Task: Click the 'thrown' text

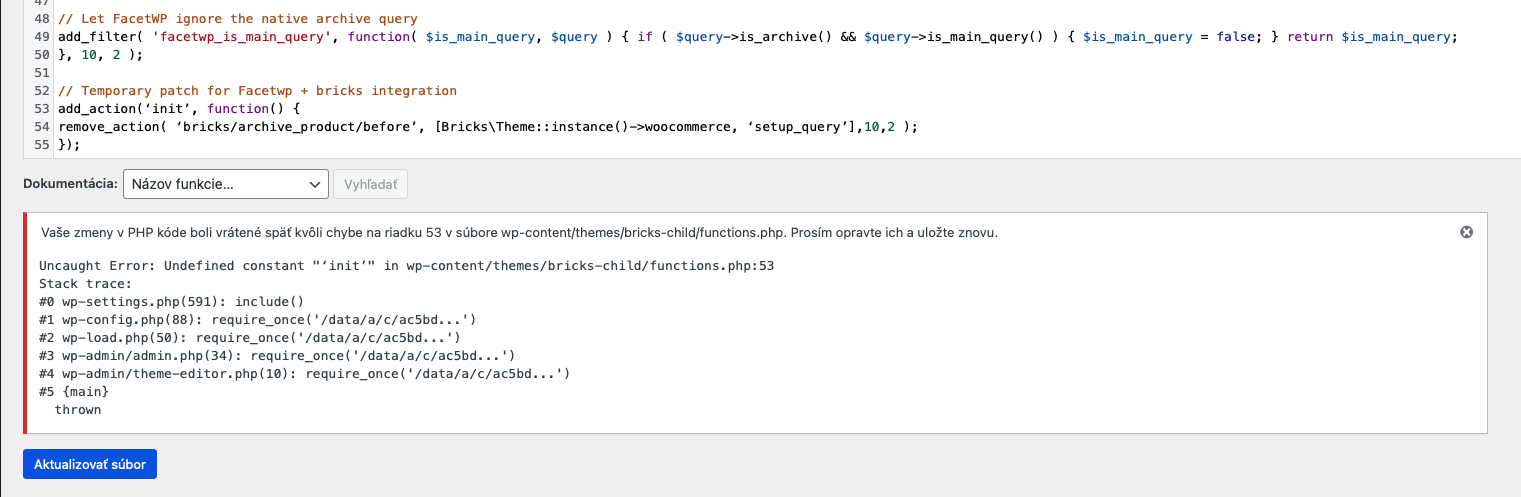Action: 78,410
